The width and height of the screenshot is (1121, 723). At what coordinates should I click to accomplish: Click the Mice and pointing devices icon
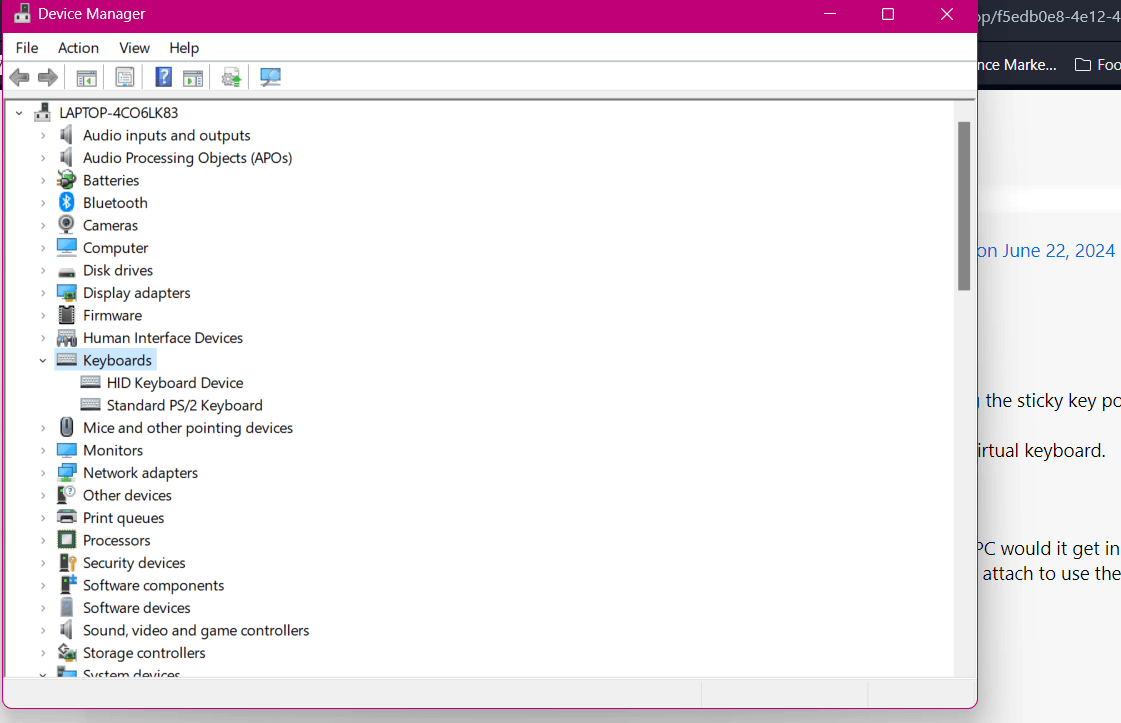point(66,428)
